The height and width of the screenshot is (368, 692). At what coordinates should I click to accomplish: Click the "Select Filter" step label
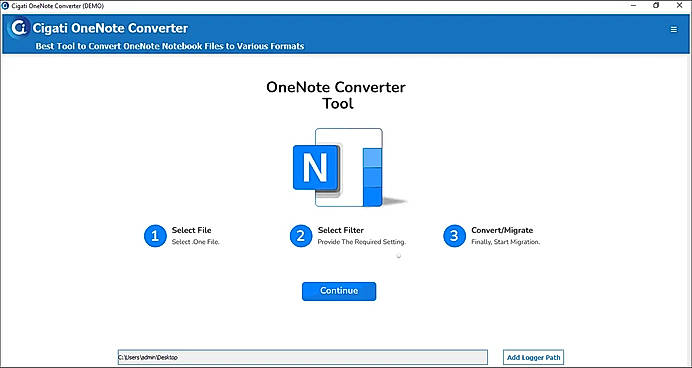click(341, 230)
